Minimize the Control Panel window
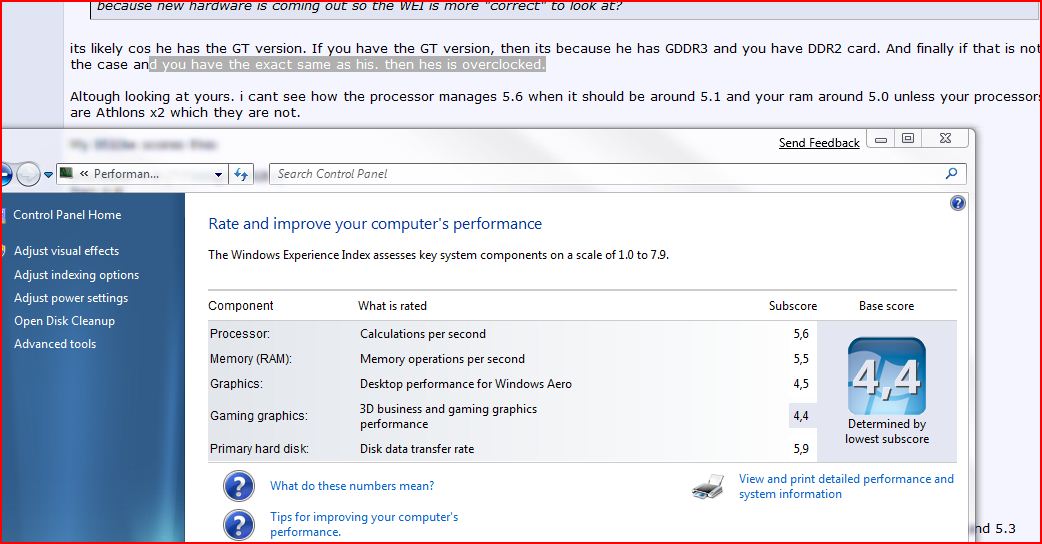This screenshot has height=544, width=1042. [881, 139]
